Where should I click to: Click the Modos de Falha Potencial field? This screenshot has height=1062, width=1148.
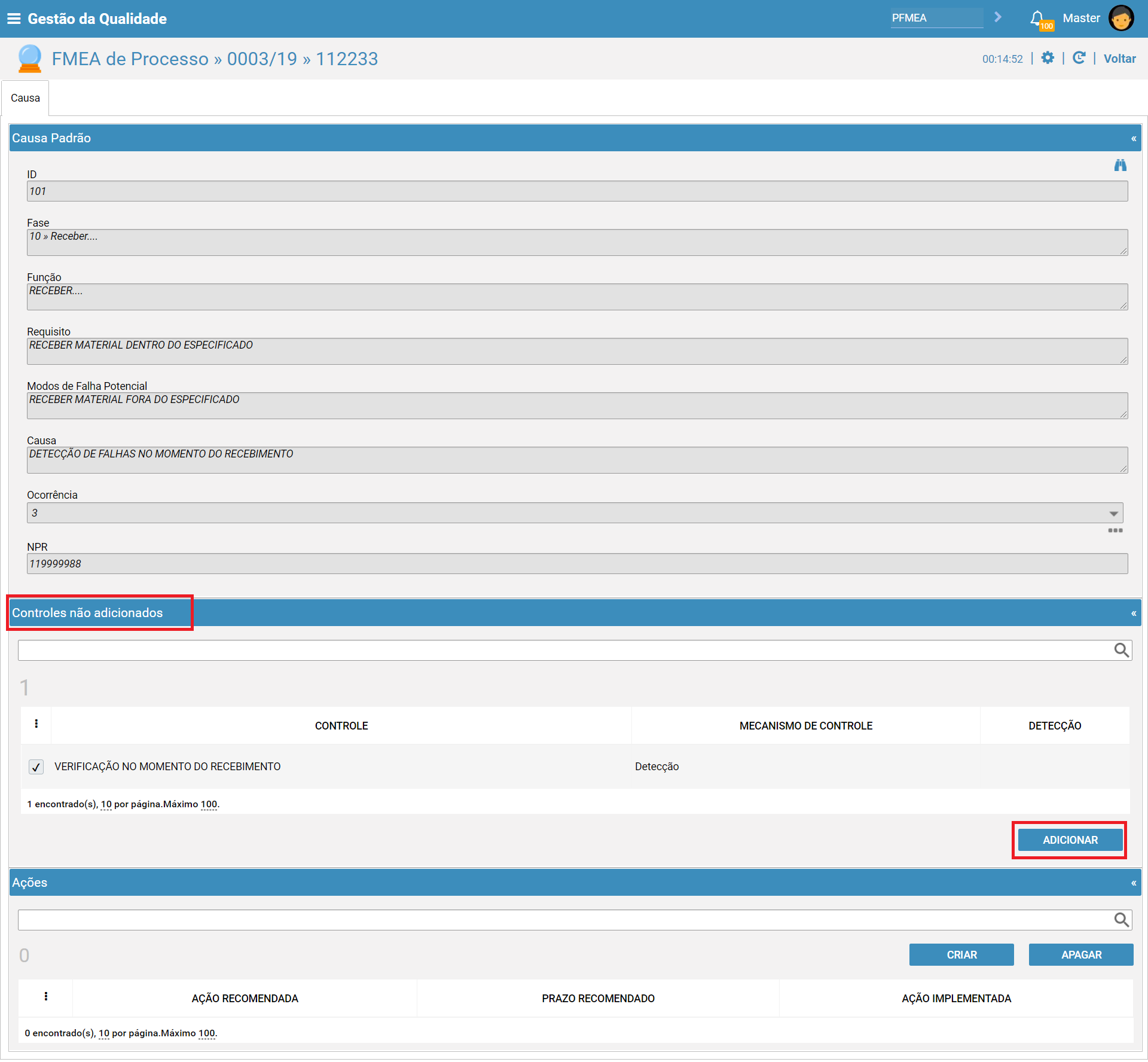tap(577, 406)
